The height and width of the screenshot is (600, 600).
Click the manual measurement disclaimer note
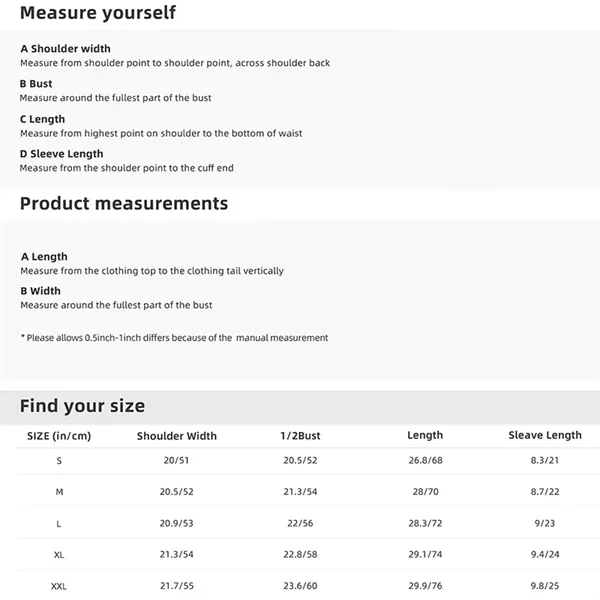tap(174, 338)
